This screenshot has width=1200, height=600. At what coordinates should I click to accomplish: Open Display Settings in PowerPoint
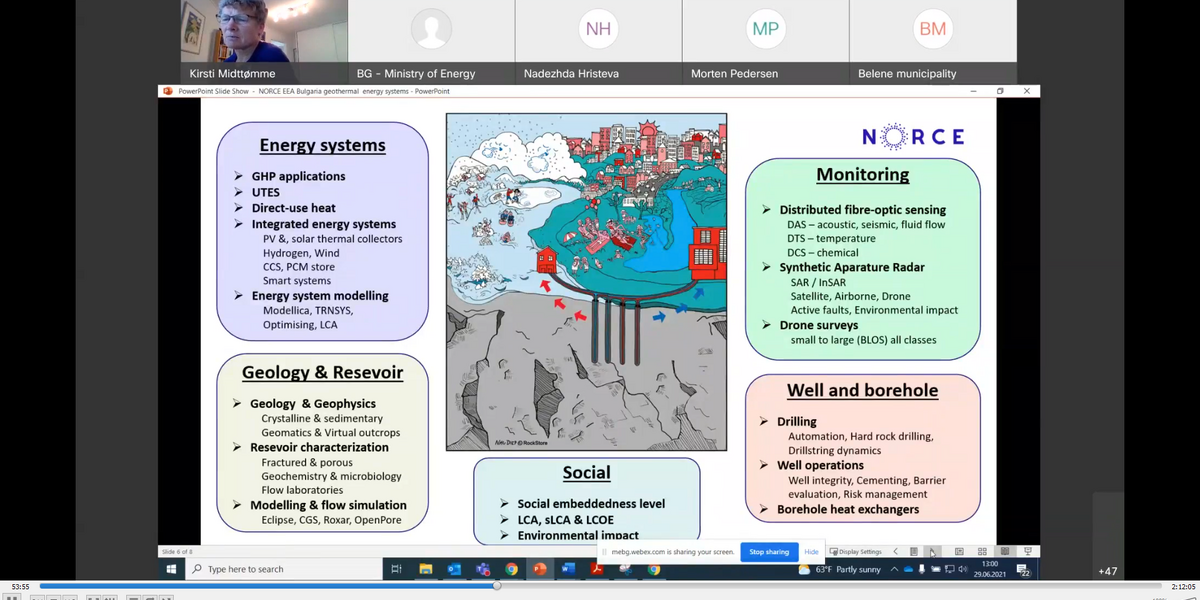[x=856, y=551]
